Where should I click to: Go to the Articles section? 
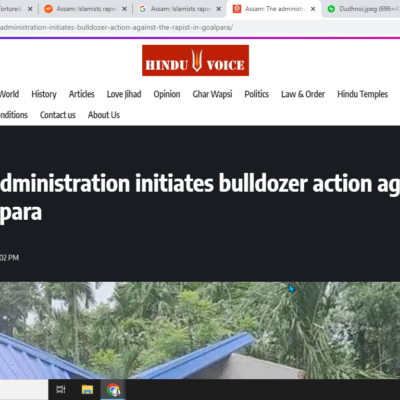coord(82,94)
